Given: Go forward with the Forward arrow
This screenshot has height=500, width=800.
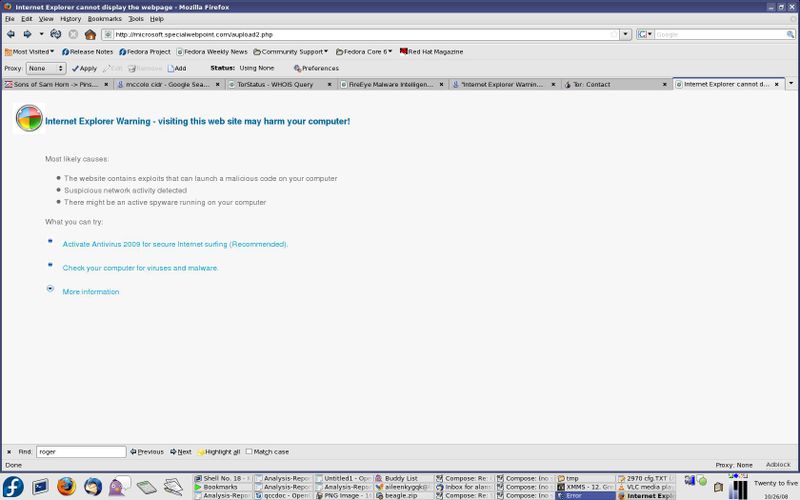Looking at the screenshot, I should click(x=27, y=34).
